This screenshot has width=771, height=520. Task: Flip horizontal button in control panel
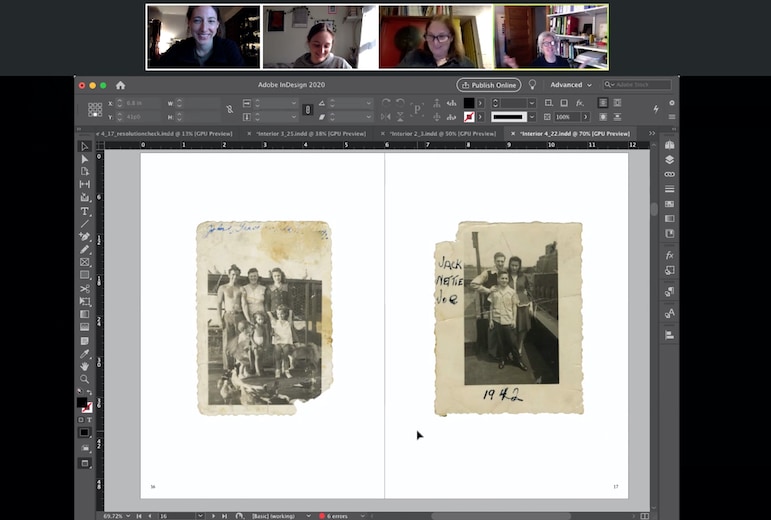click(386, 117)
